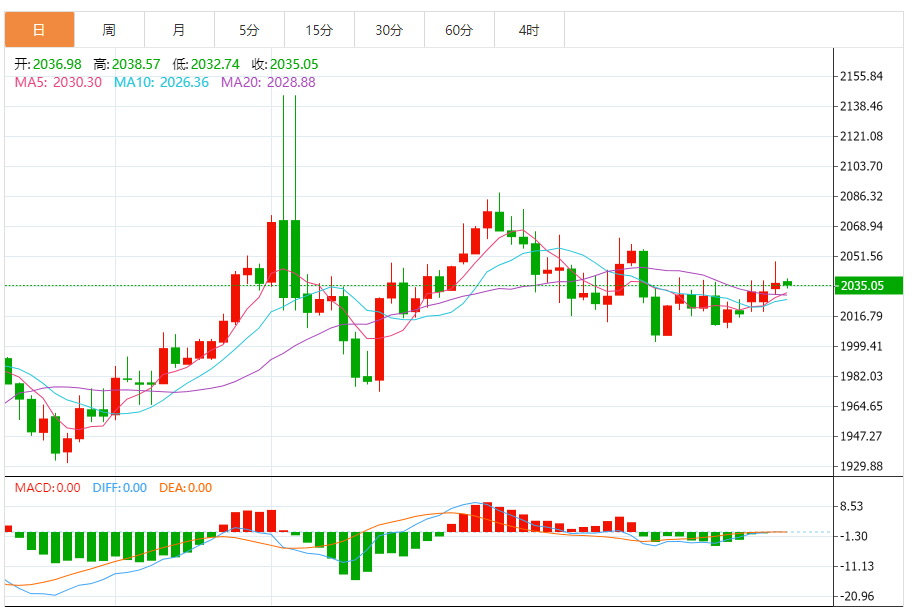Click the 高: 2038.57 high value
Viewport: 912px width, 607px height.
127,64
